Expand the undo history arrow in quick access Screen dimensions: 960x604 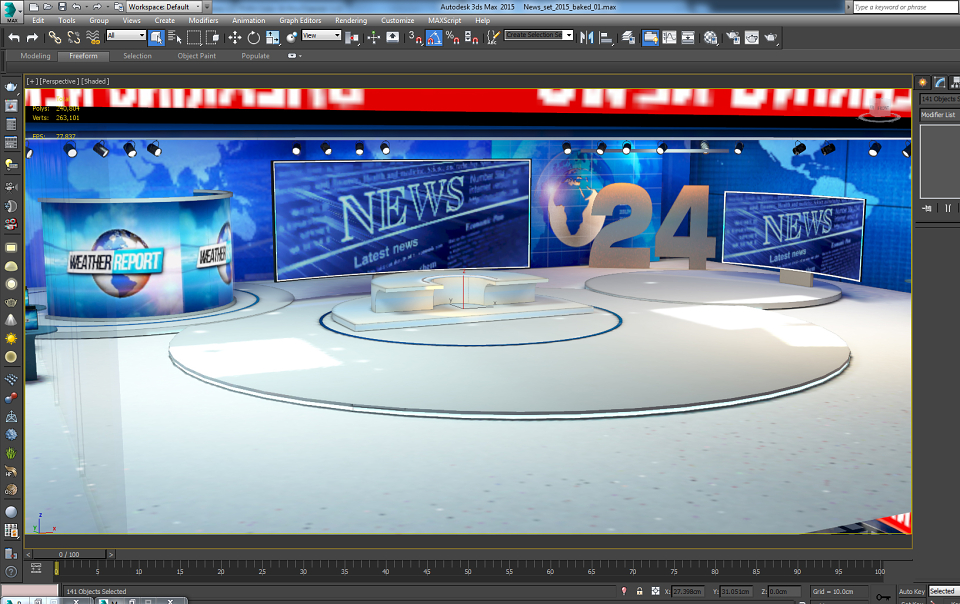tap(86, 7)
